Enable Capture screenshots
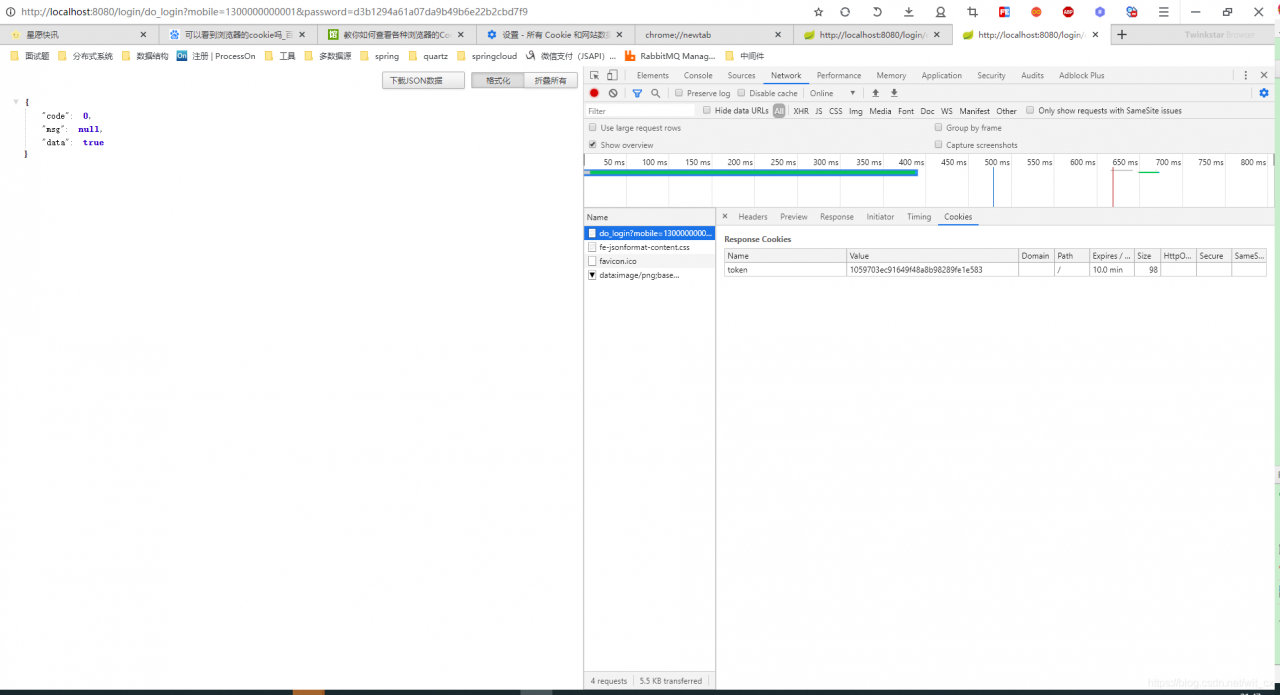This screenshot has height=695, width=1280. click(938, 145)
